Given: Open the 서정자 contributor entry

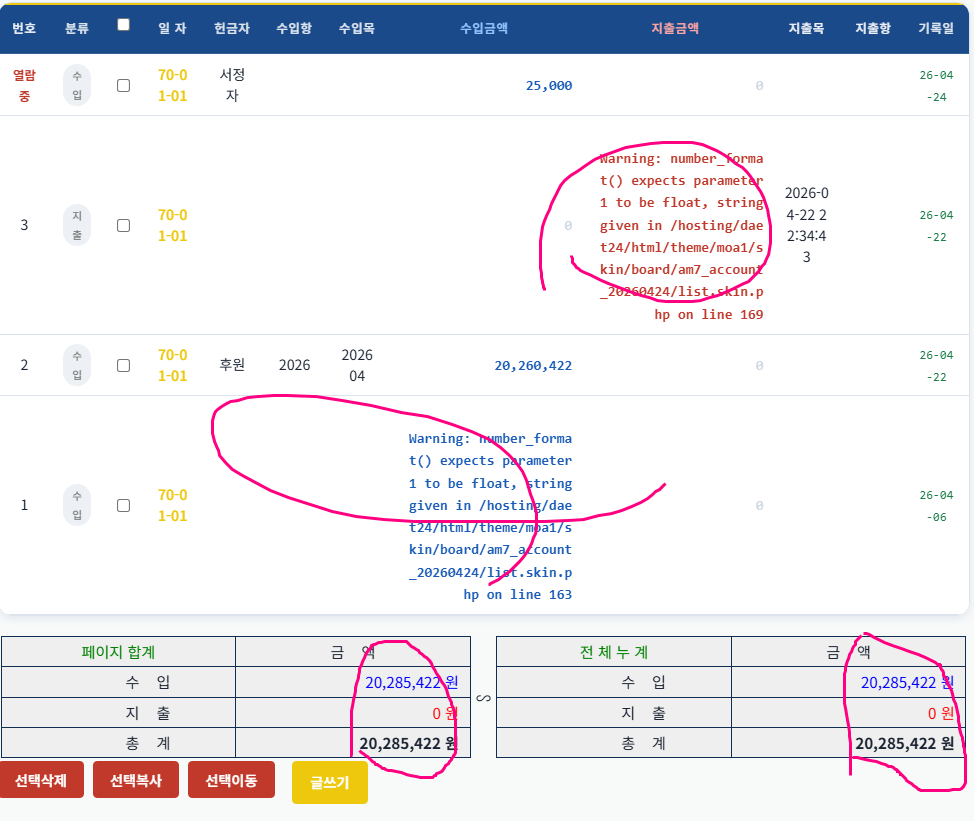Looking at the screenshot, I should pos(232,85).
